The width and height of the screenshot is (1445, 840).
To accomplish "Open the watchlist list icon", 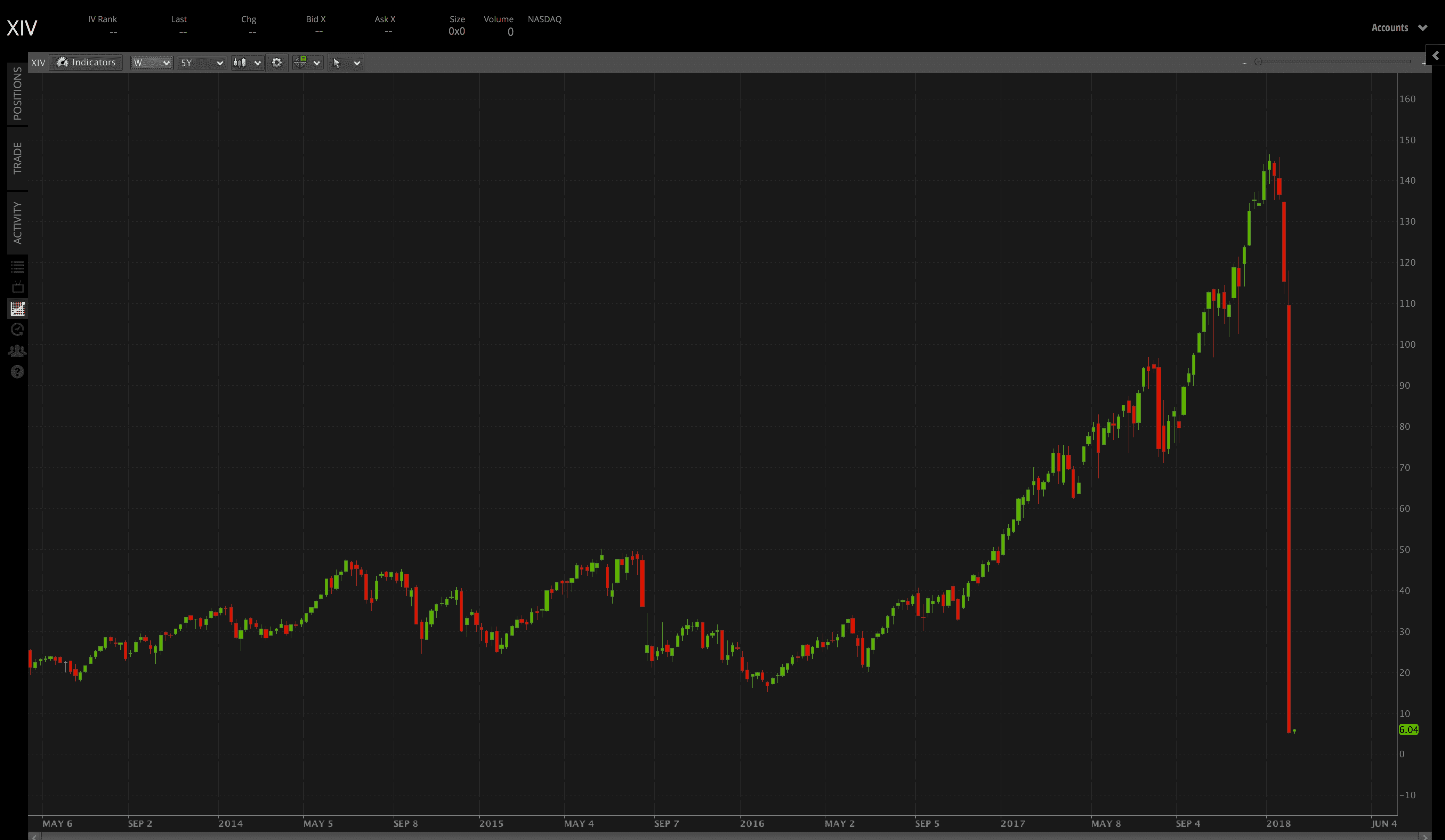I will pyautogui.click(x=18, y=267).
